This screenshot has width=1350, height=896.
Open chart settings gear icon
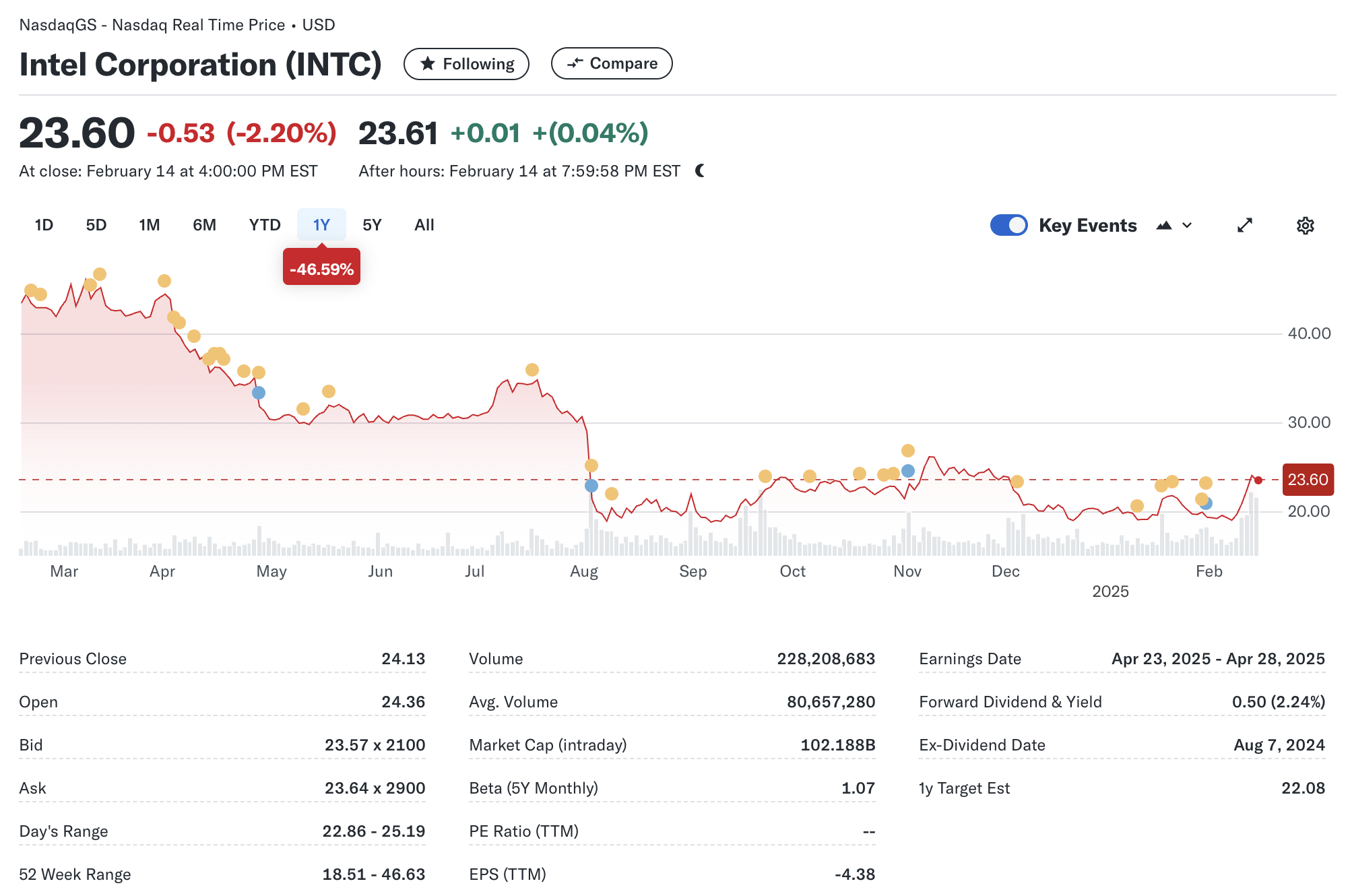click(x=1305, y=226)
